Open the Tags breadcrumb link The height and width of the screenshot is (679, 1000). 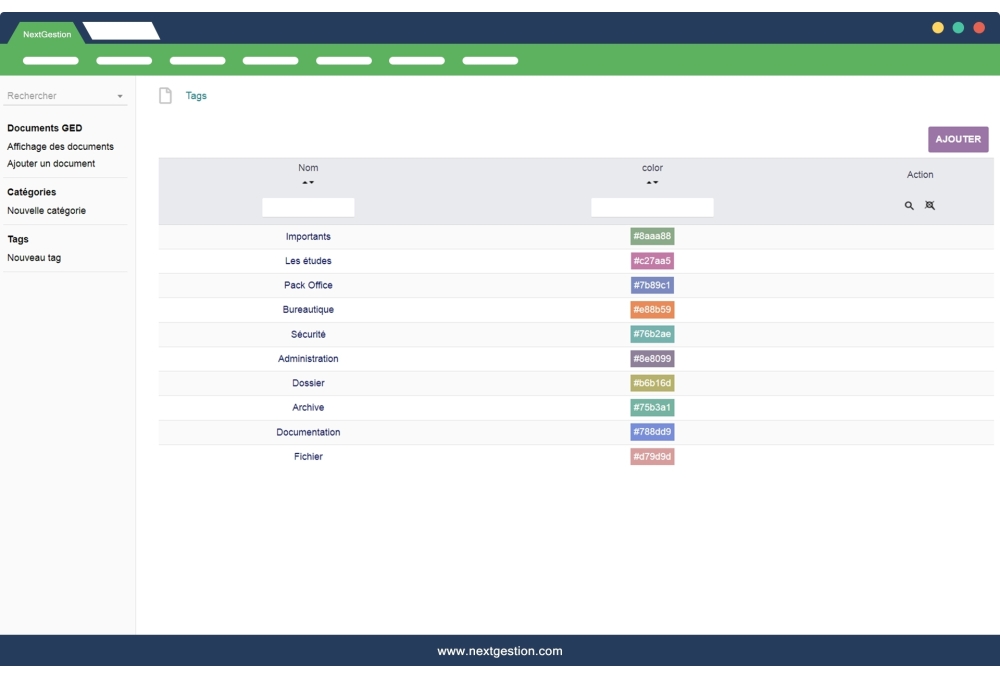[x=196, y=96]
